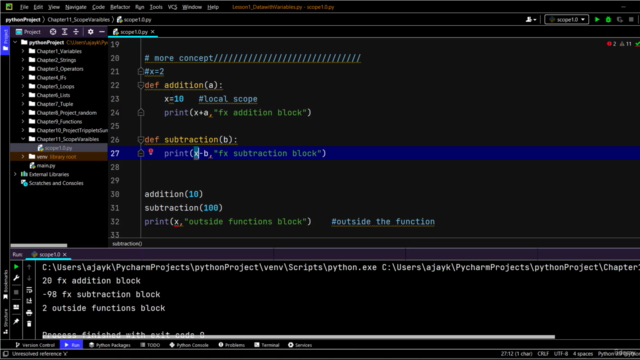Jump down the stack trace arrow
The height and width of the screenshot is (360, 640).
tap(29, 278)
